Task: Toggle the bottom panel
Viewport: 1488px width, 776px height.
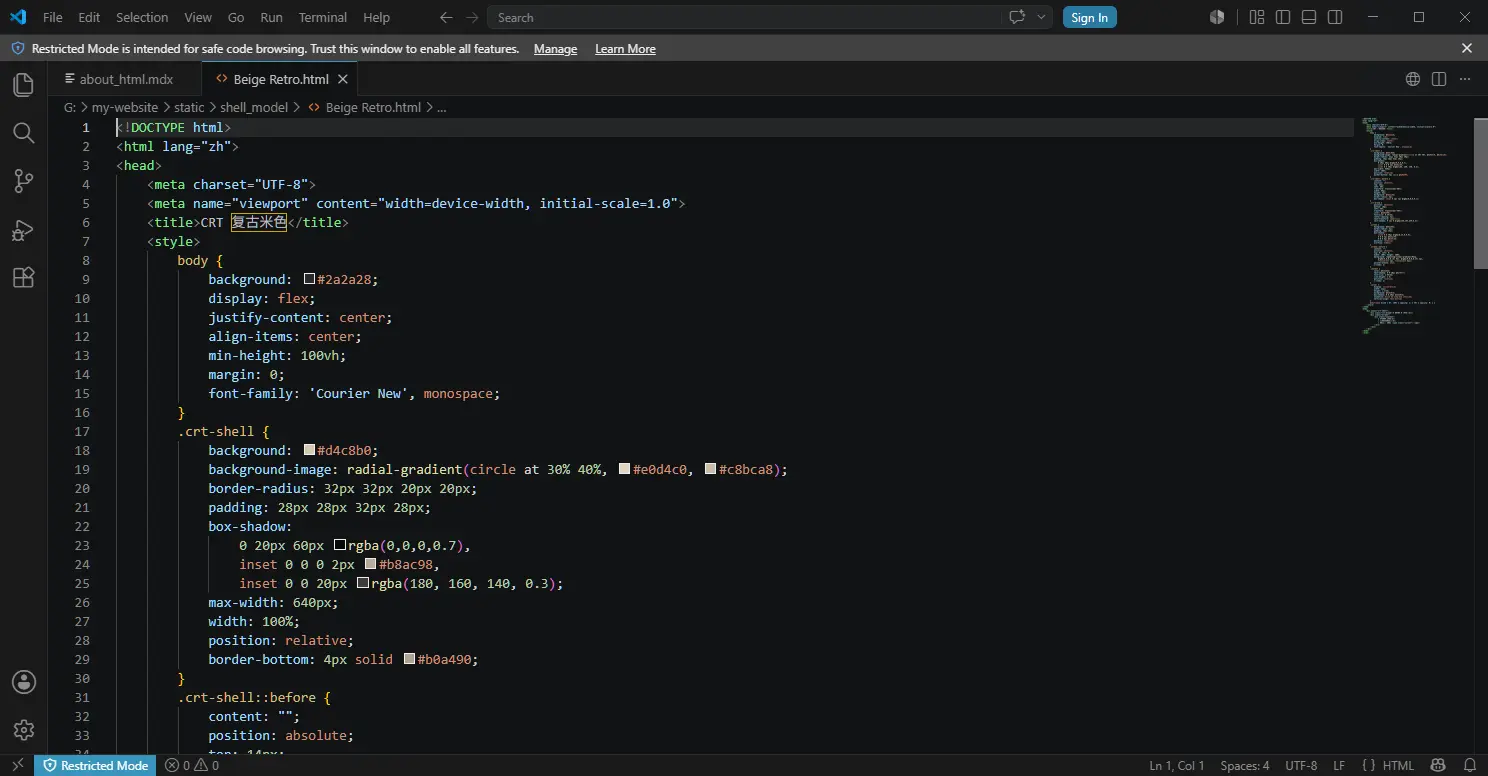Action: pyautogui.click(x=1309, y=17)
